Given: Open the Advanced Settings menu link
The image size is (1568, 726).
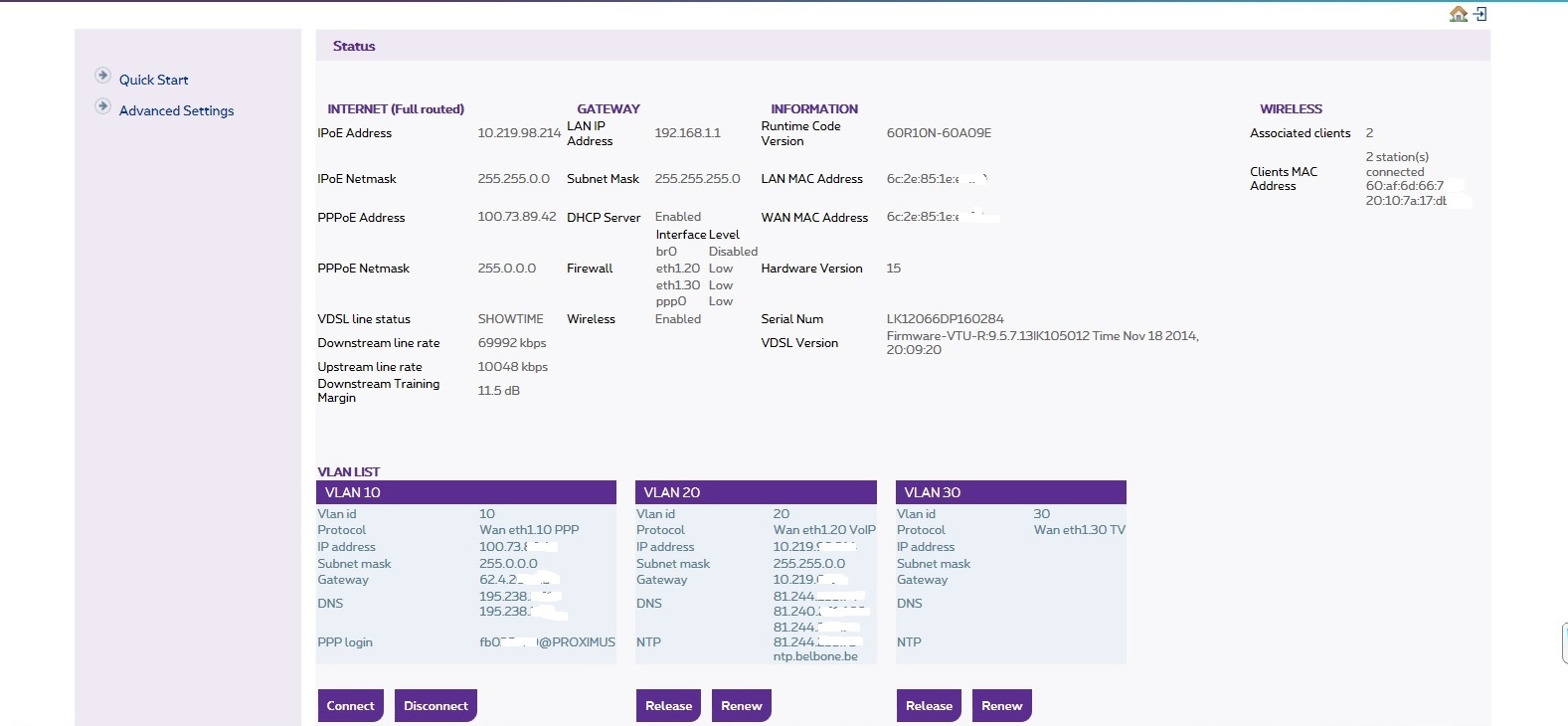Looking at the screenshot, I should (176, 110).
